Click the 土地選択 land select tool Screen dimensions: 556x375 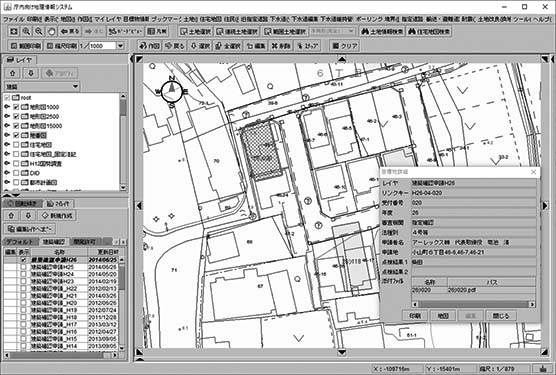click(195, 32)
